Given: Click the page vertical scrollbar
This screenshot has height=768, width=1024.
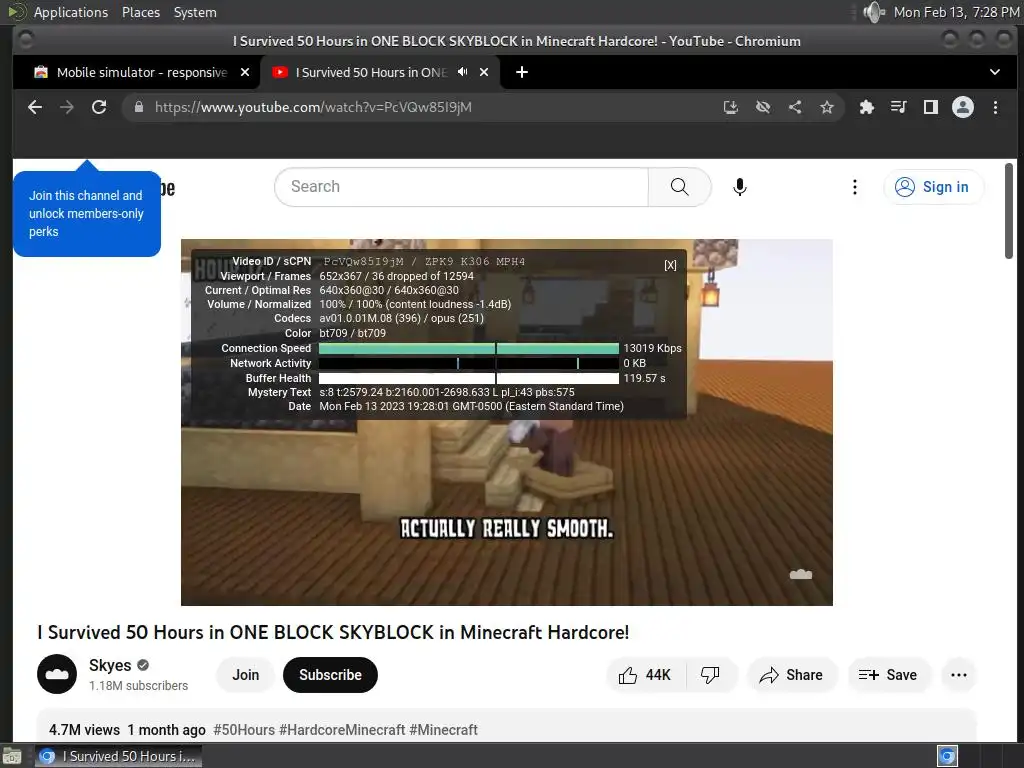Looking at the screenshot, I should (1009, 211).
